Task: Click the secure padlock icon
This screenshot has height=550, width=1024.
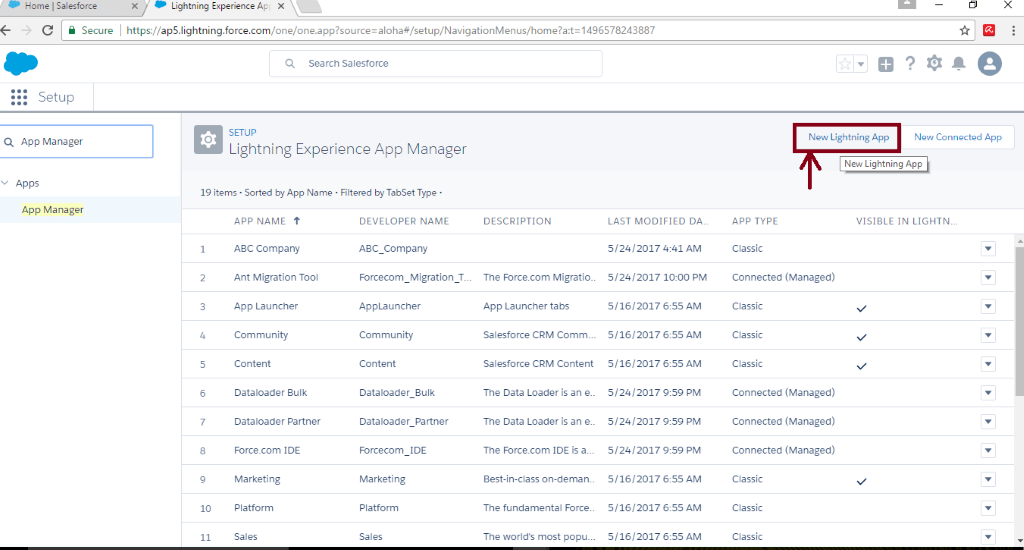Action: tap(72, 30)
